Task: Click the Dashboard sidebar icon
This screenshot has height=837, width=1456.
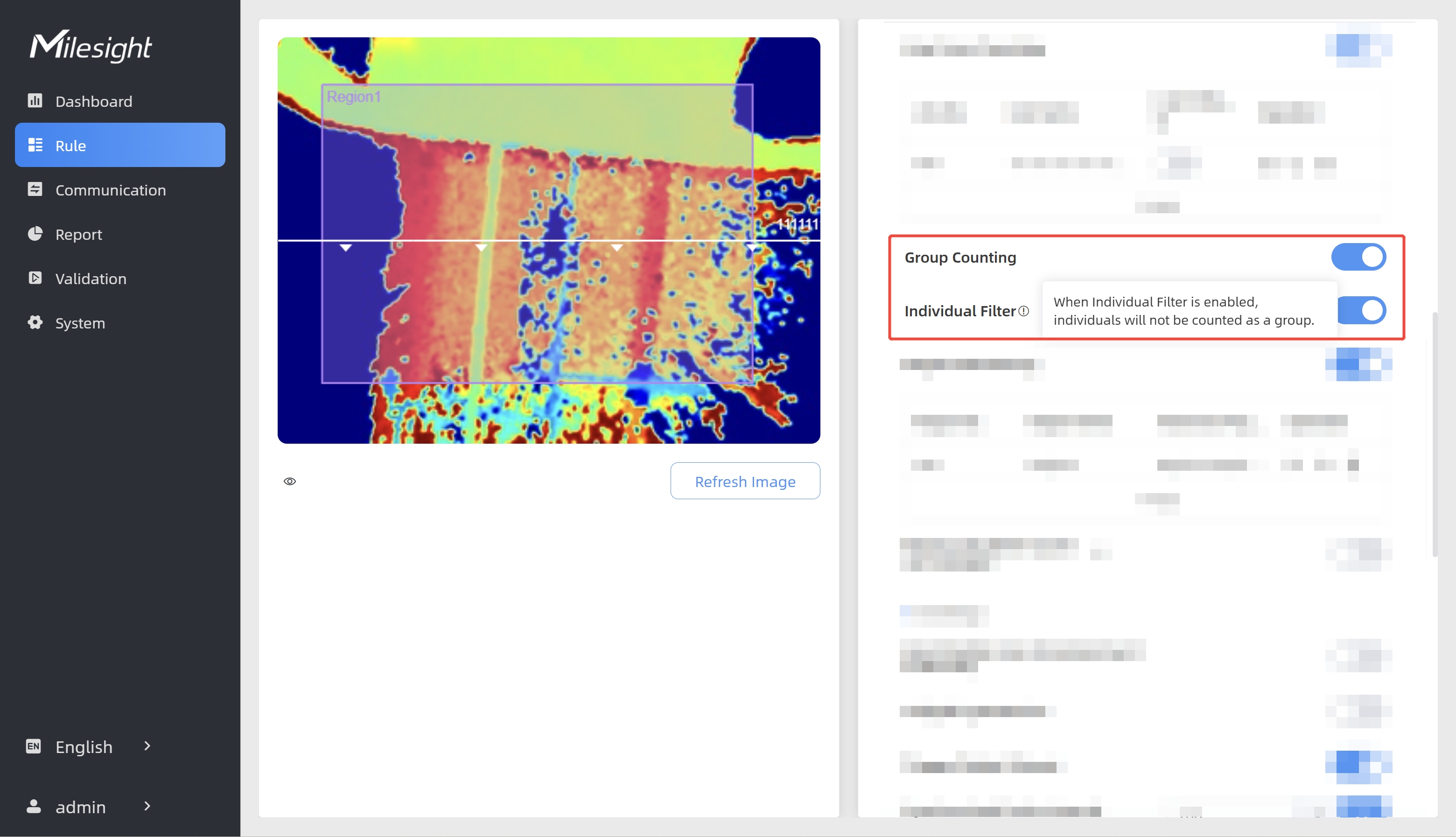Action: [x=35, y=101]
